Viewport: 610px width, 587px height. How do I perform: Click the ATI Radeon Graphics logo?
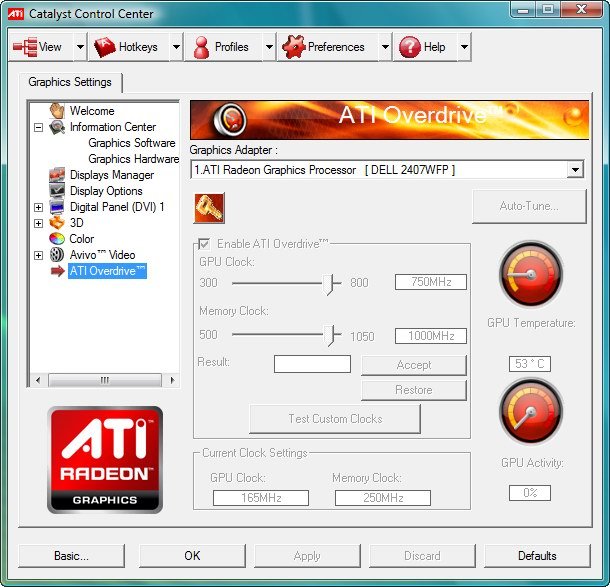(105, 460)
